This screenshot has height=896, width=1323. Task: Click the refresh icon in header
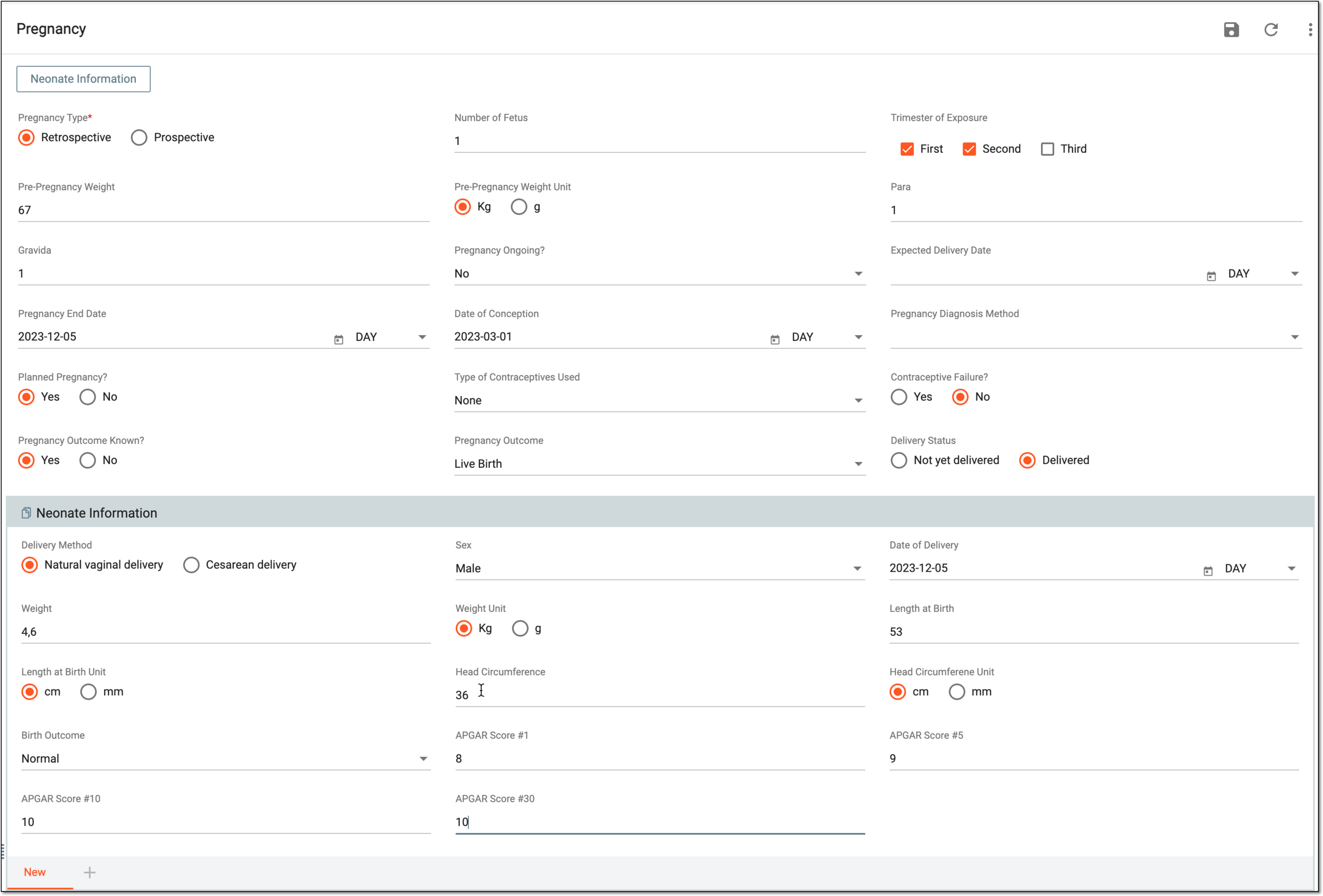[x=1271, y=30]
